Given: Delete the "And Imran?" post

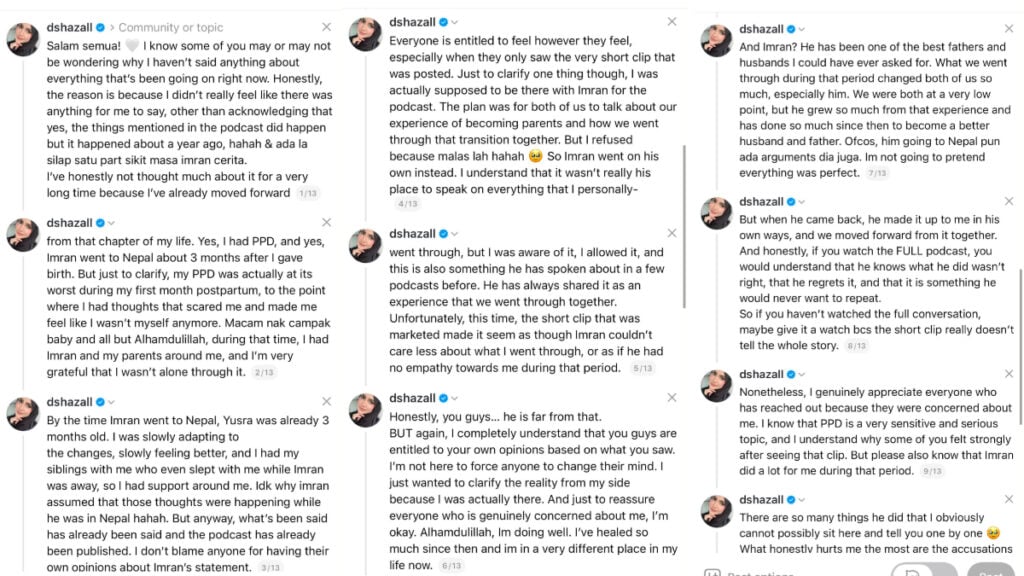Looking at the screenshot, I should tap(1009, 29).
